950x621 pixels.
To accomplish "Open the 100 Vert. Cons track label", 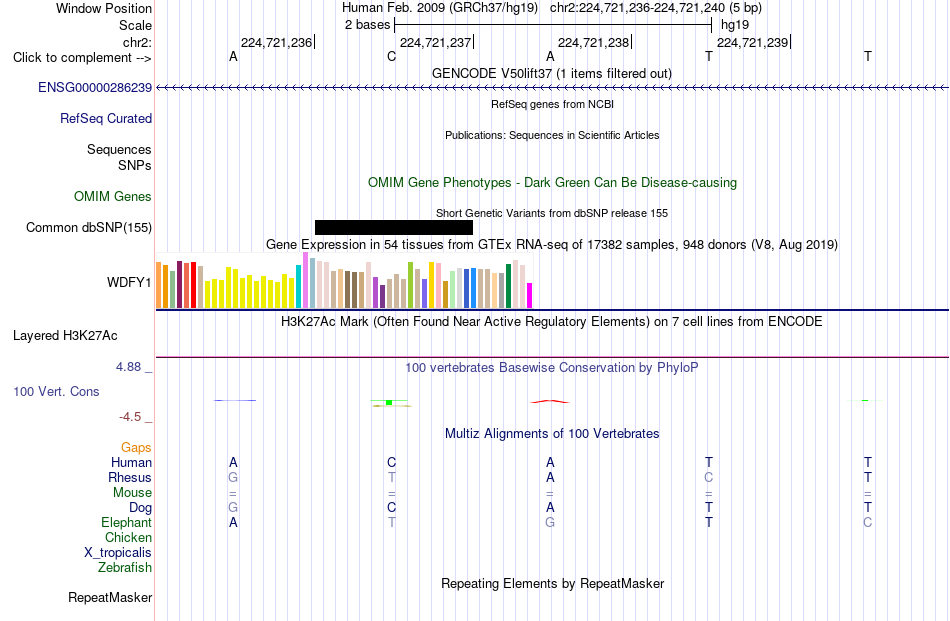I will (x=56, y=392).
